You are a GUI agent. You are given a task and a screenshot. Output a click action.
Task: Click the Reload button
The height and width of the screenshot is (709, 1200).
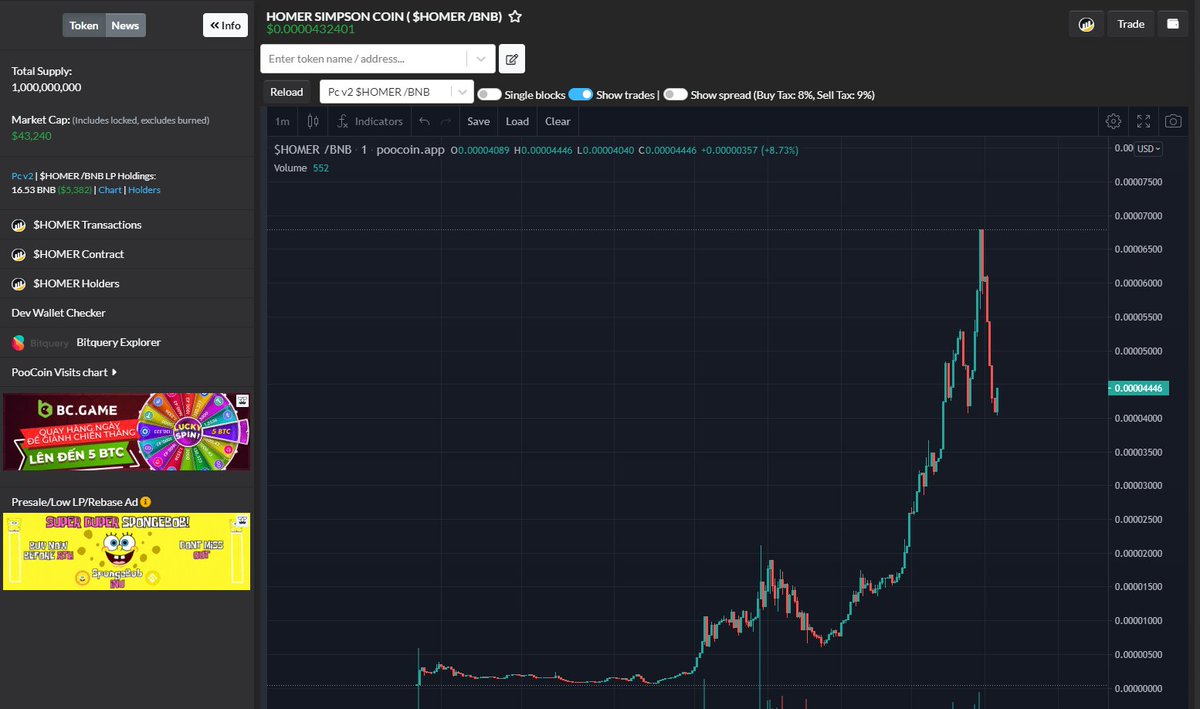pyautogui.click(x=287, y=92)
